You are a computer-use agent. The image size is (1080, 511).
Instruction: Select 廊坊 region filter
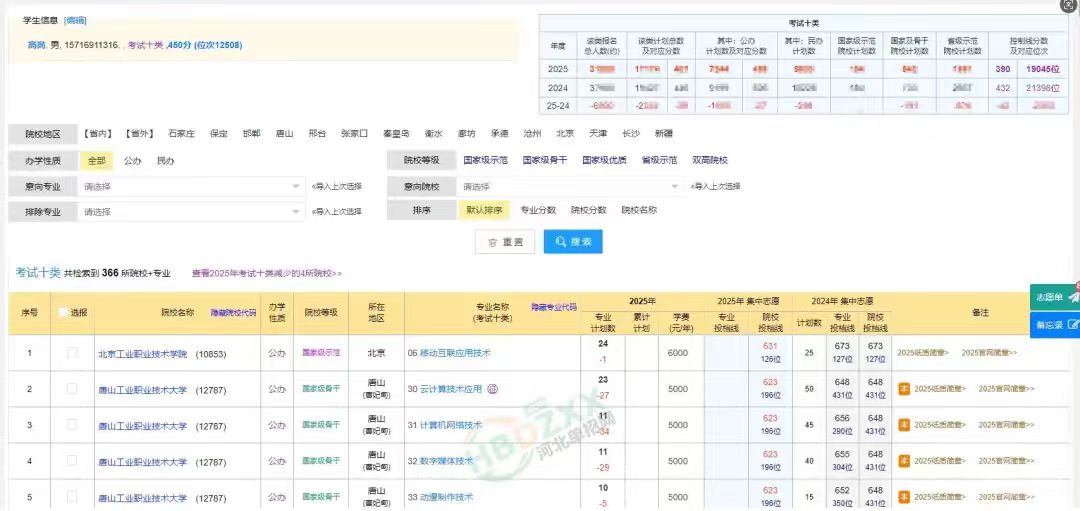466,134
